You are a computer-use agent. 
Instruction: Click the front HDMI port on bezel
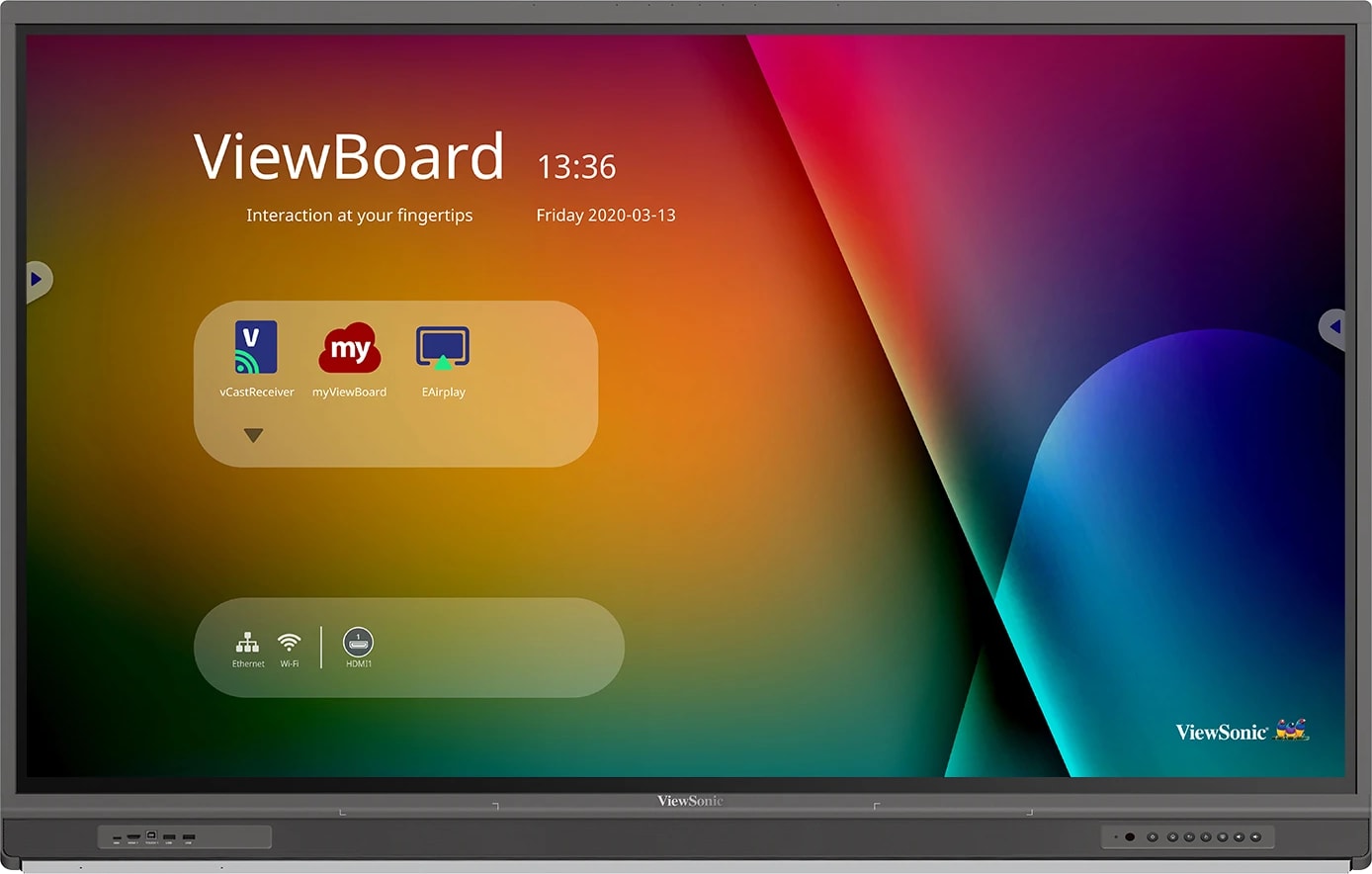[x=132, y=838]
